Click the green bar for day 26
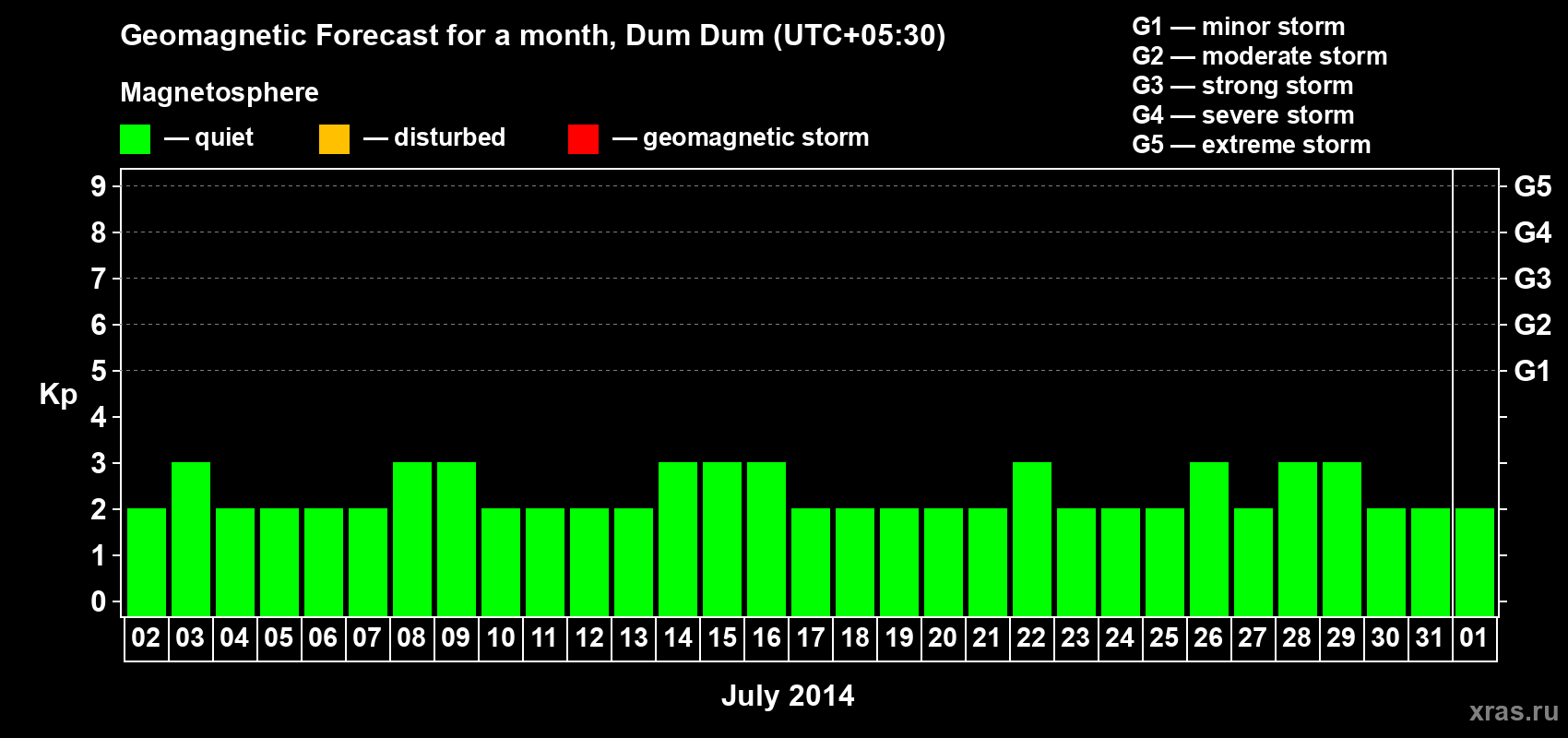 click(x=1209, y=539)
